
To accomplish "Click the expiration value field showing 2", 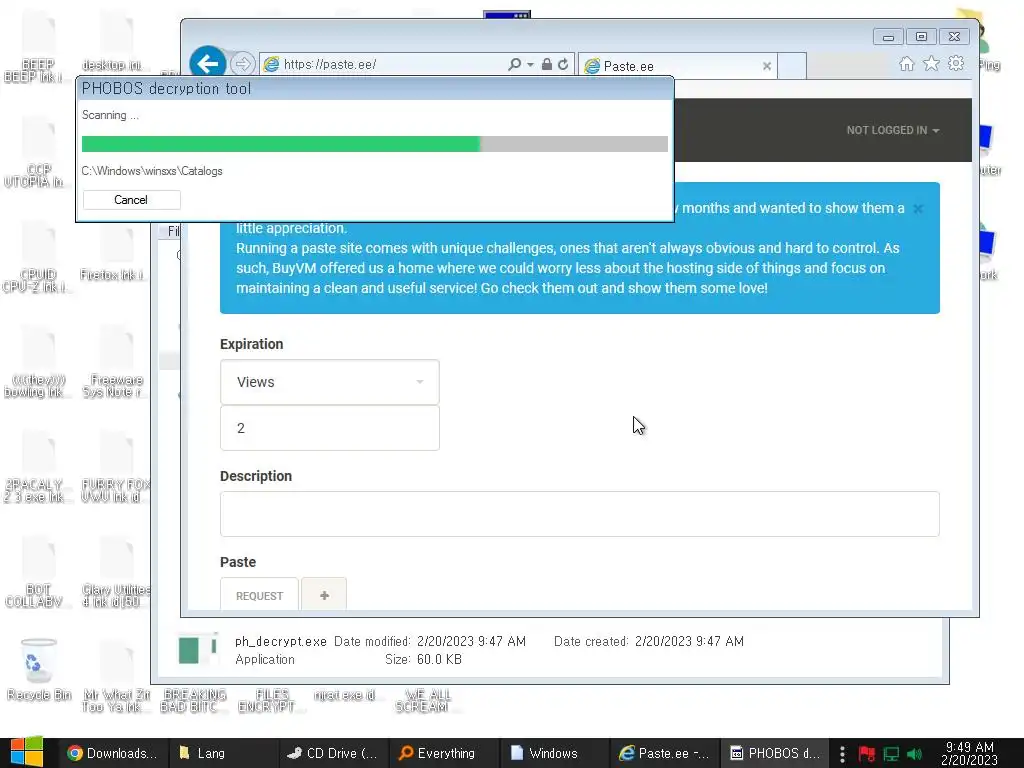I will [330, 428].
